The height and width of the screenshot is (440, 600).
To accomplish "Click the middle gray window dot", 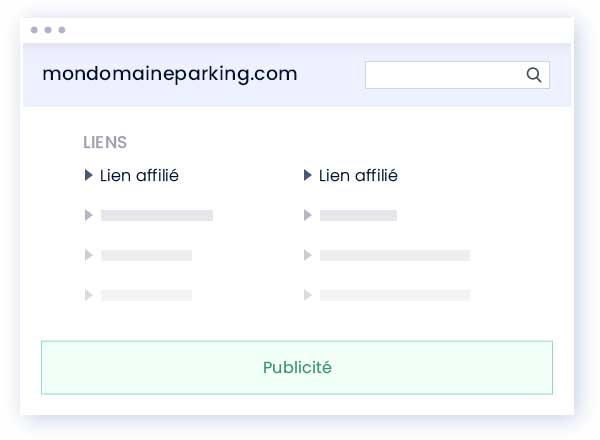I will [x=48, y=30].
